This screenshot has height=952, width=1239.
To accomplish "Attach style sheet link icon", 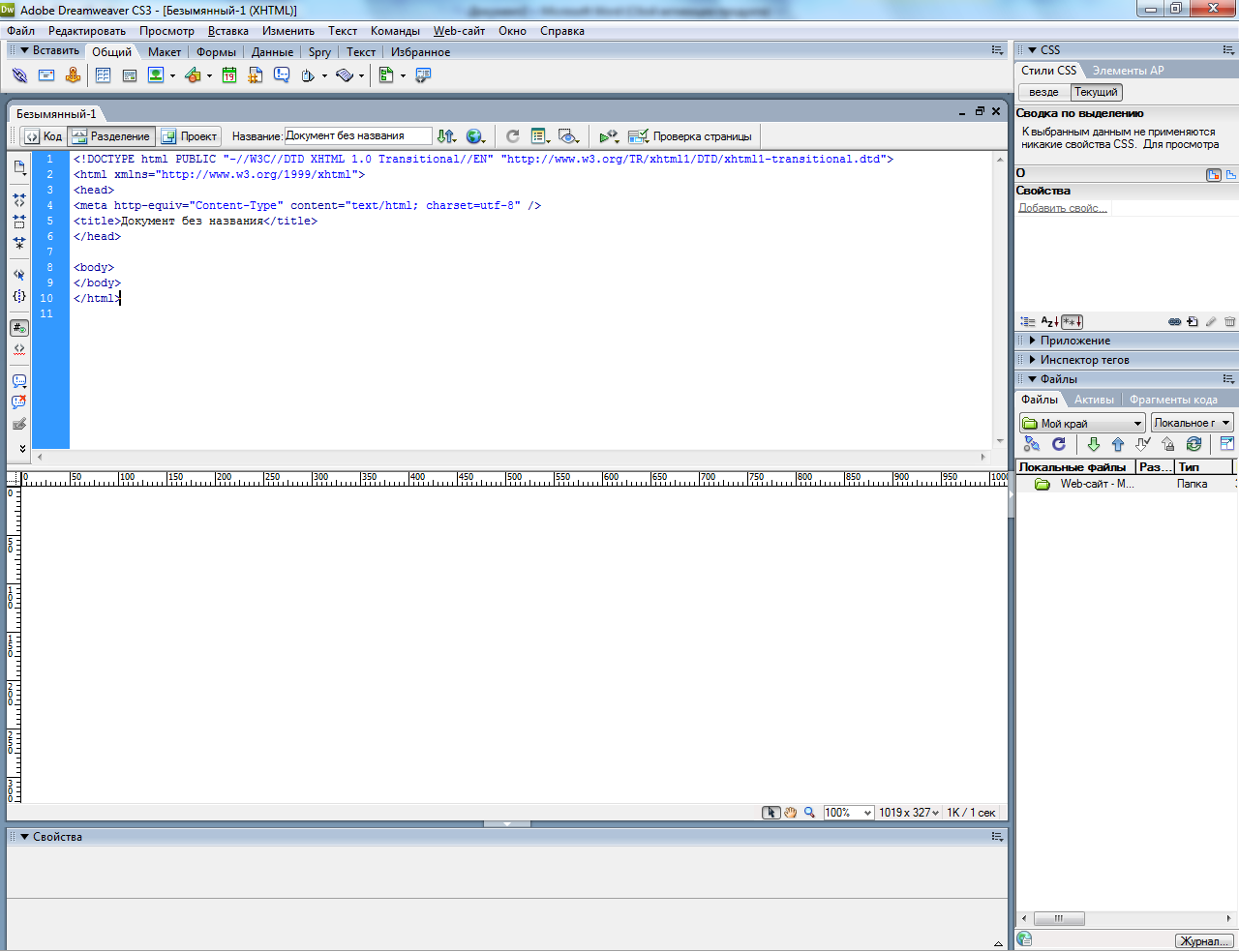I will pos(1175,322).
